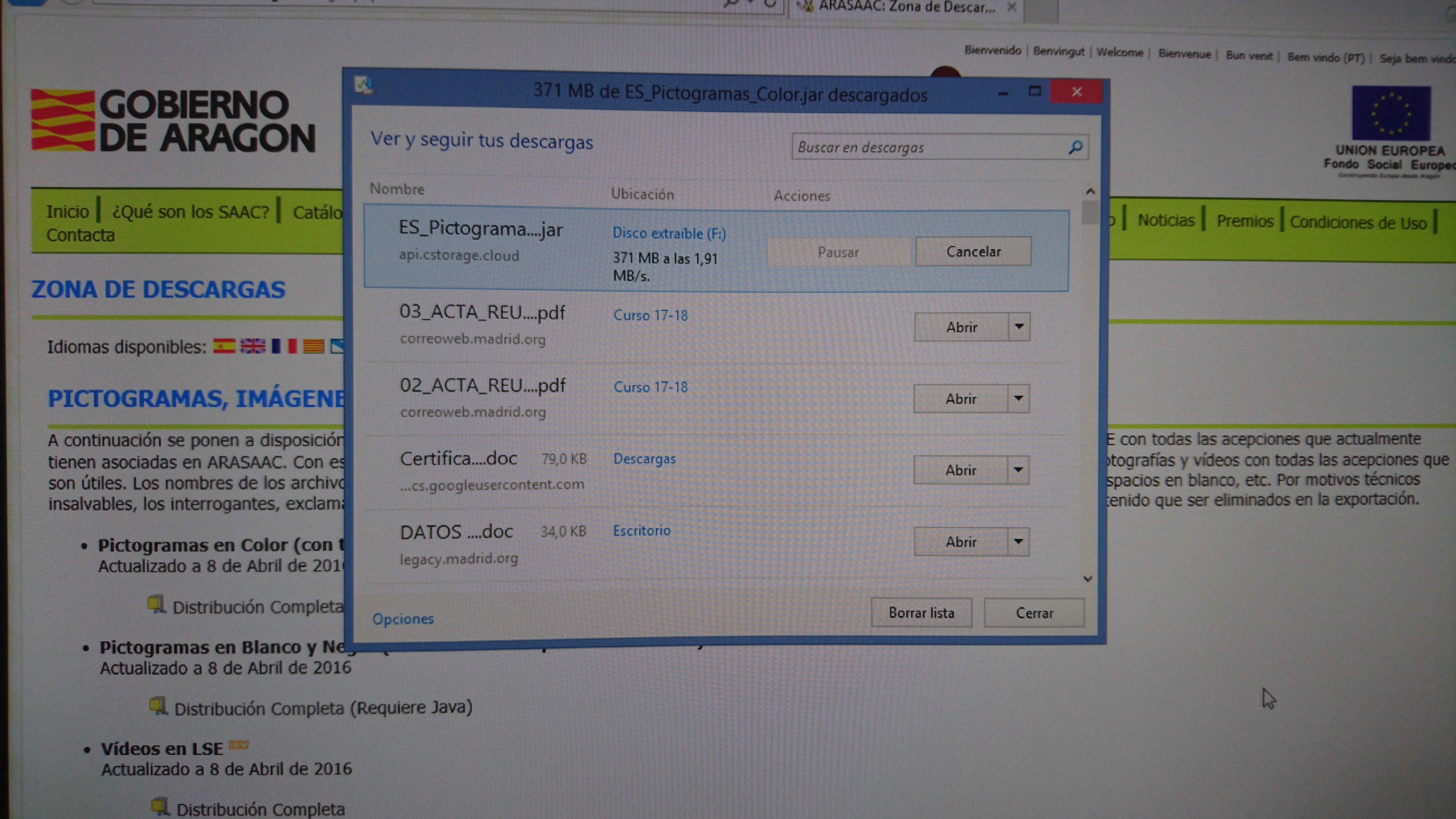
Task: Minimize the downloads window
Action: pyautogui.click(x=1003, y=93)
